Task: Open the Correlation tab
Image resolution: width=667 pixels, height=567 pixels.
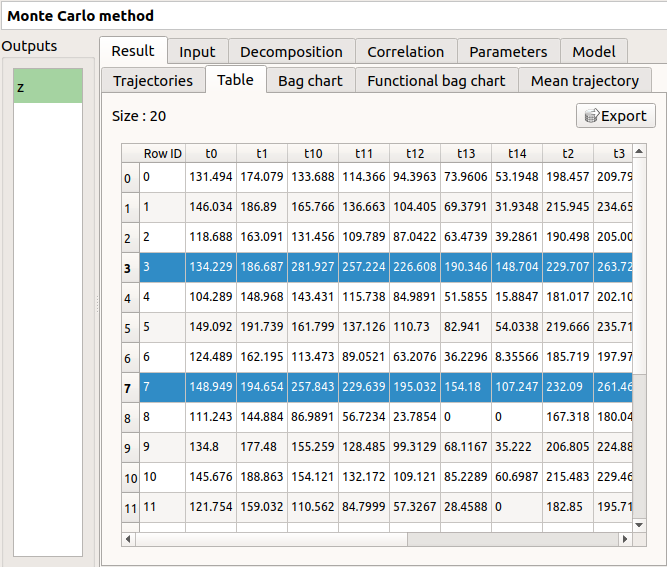Action: (405, 52)
